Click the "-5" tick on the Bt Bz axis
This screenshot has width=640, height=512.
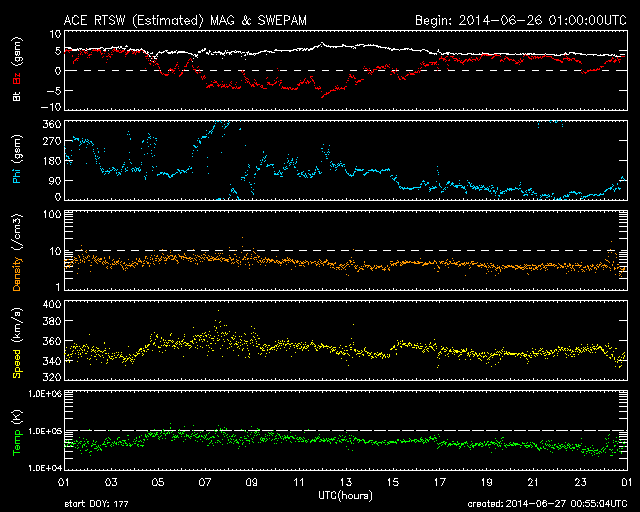(x=54, y=90)
